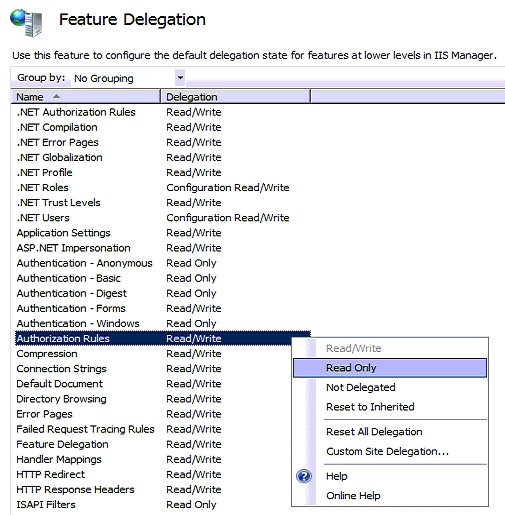Screen dimensions: 505x515
Task: Select the .NET Authorization Rules row
Action: (163, 112)
